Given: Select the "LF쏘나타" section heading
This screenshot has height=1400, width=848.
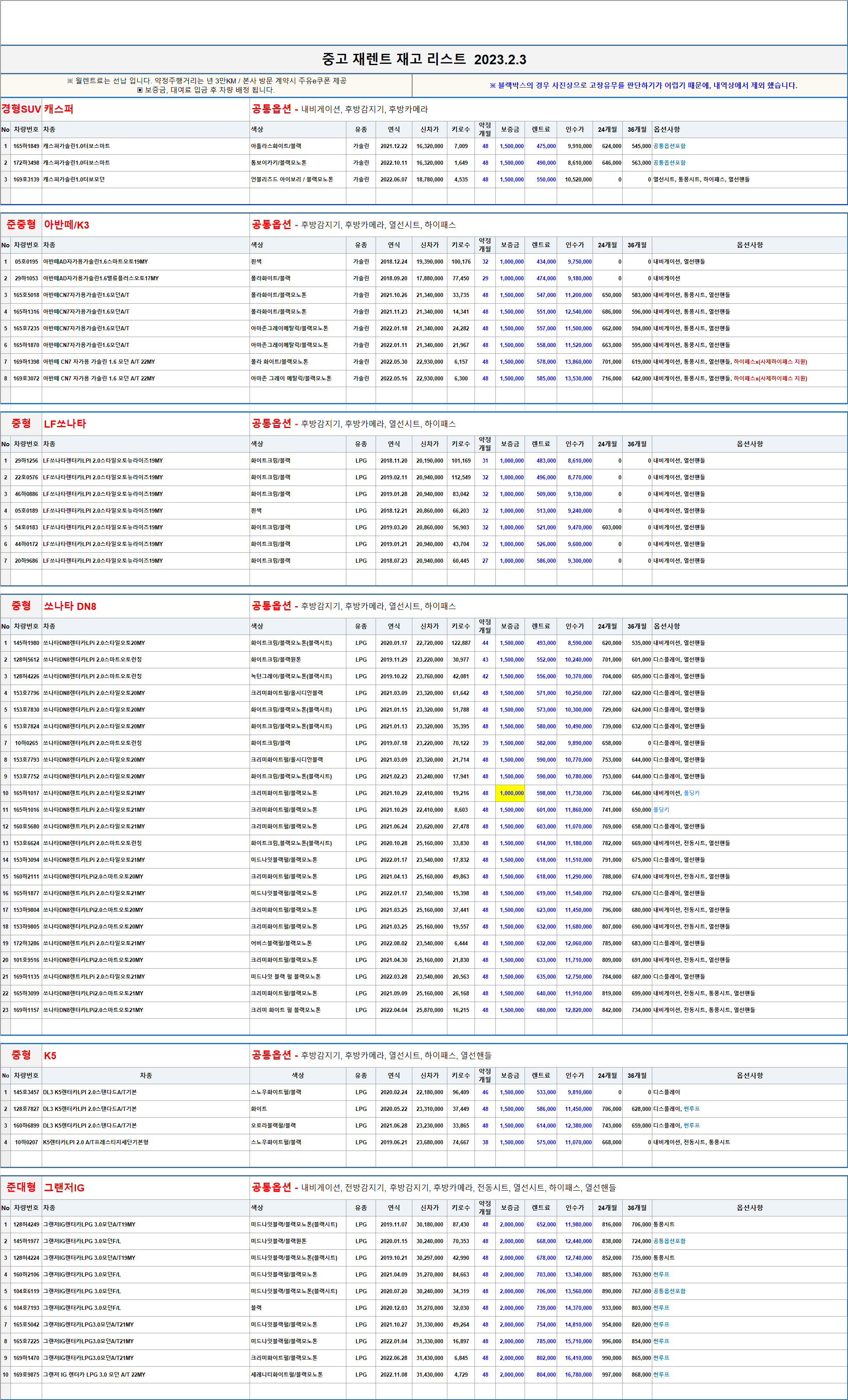Looking at the screenshot, I should pyautogui.click(x=65, y=423).
